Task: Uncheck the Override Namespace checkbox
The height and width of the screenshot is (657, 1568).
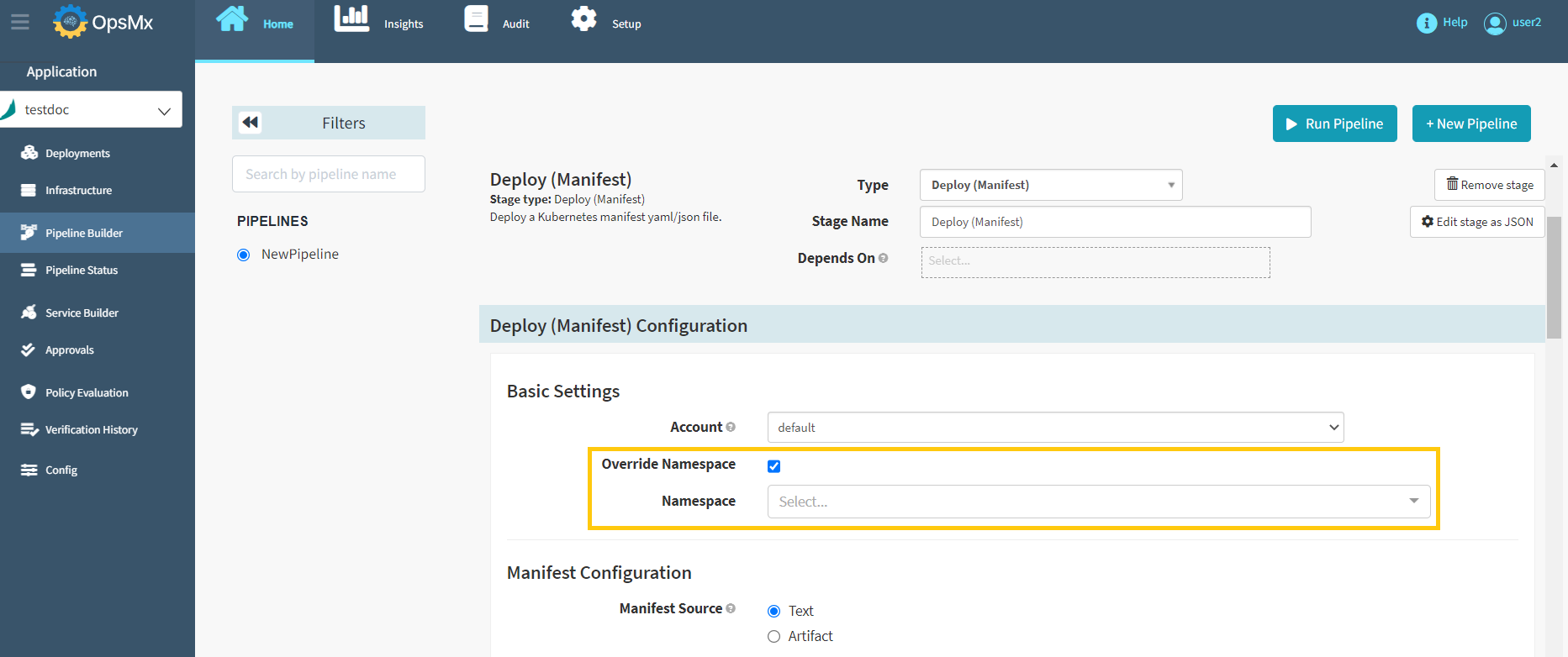Action: [x=773, y=466]
